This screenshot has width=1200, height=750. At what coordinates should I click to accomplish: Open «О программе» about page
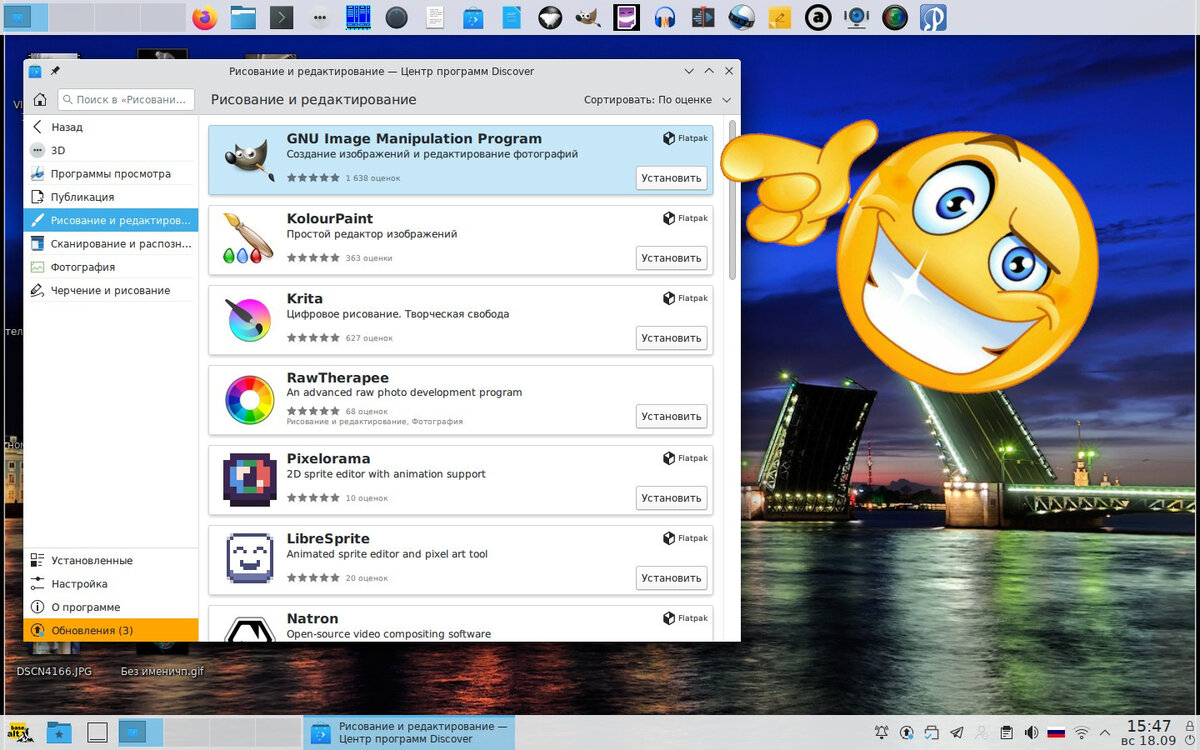[111, 607]
